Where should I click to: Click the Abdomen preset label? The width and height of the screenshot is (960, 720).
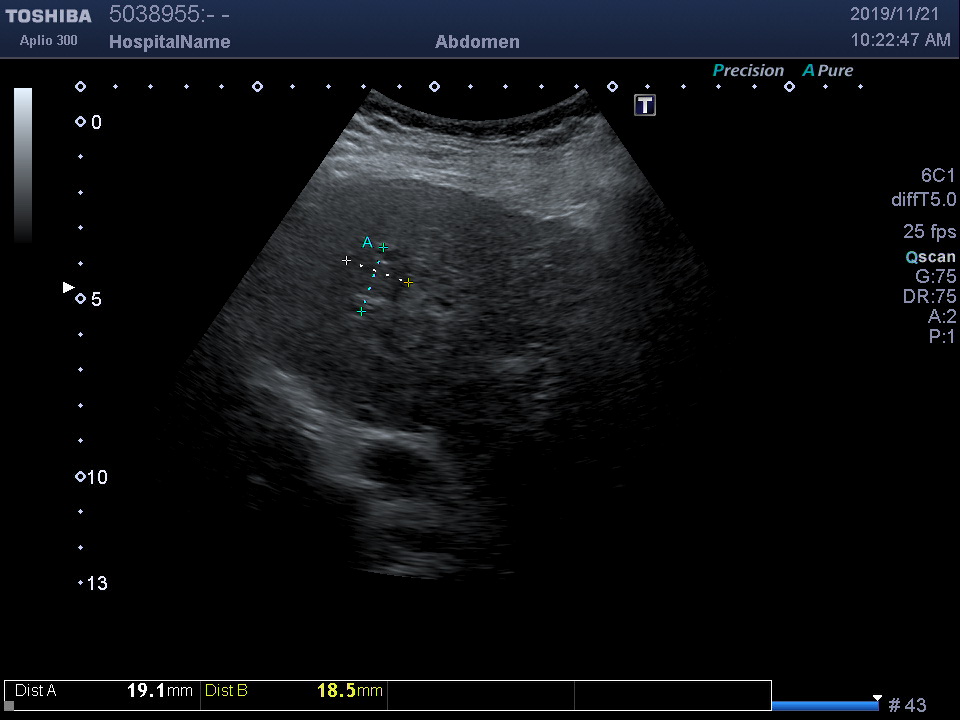[477, 42]
